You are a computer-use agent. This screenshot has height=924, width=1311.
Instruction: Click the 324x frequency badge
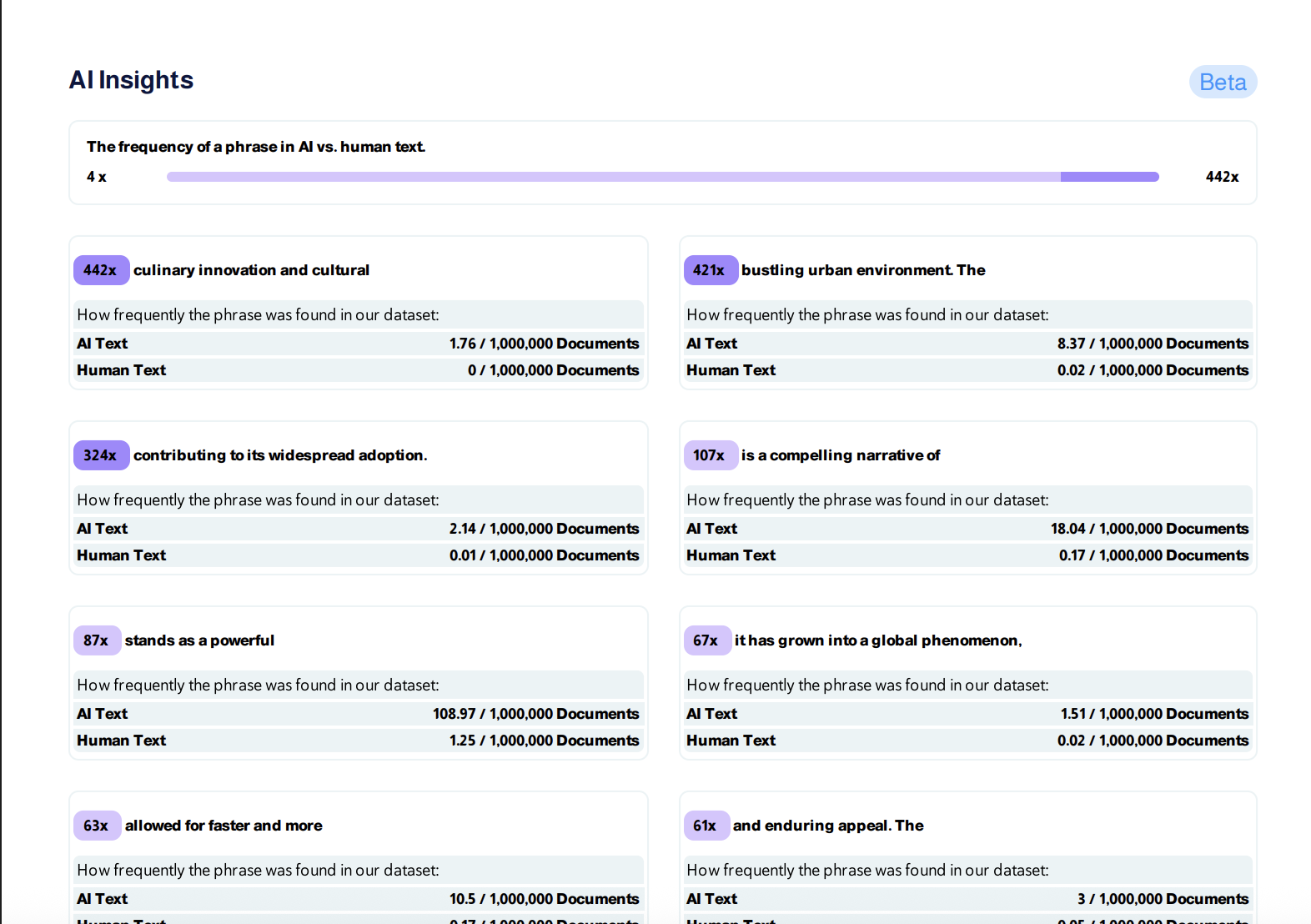tap(101, 455)
